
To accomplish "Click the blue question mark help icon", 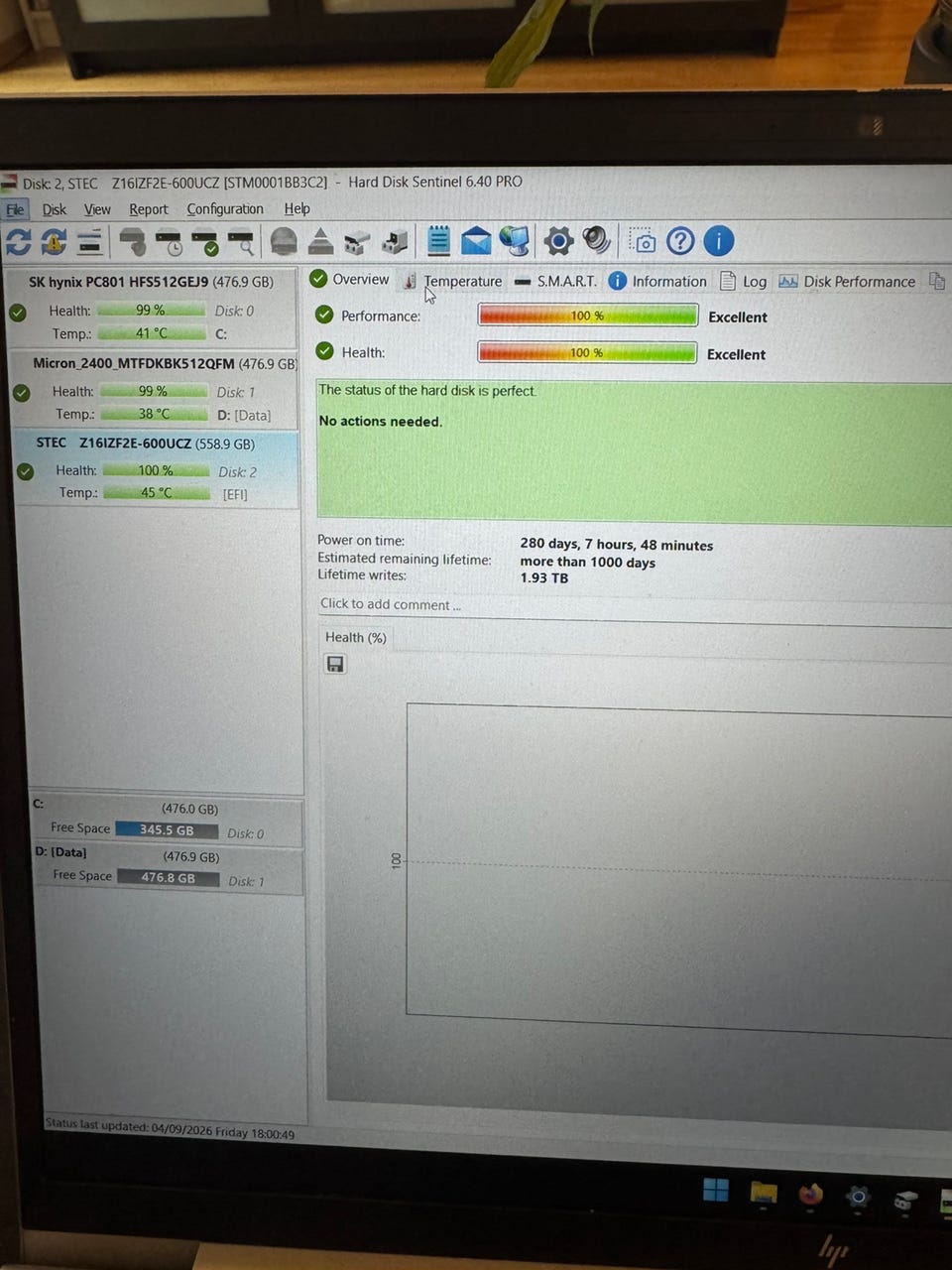I will tap(680, 241).
